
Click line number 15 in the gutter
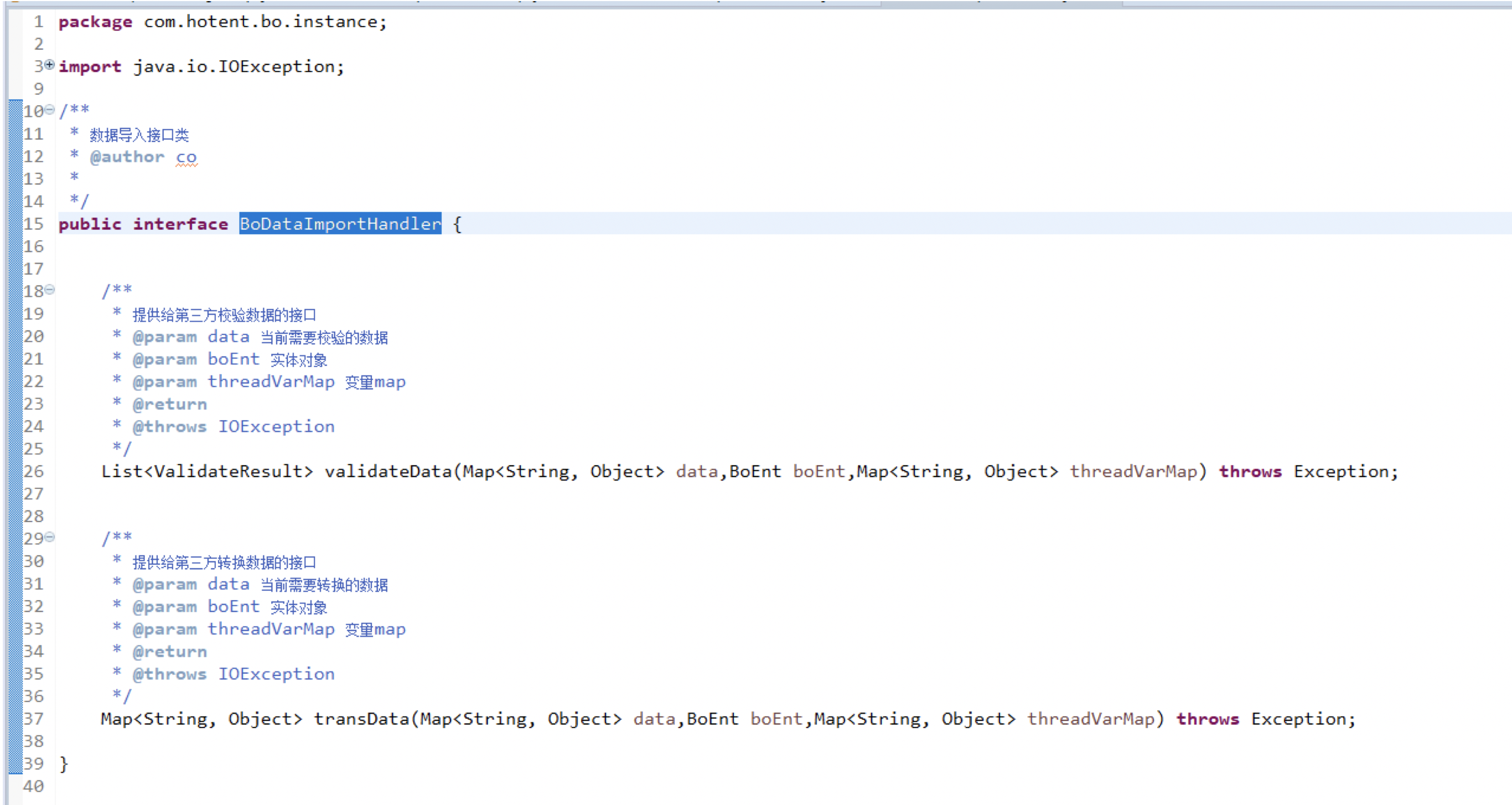point(33,224)
